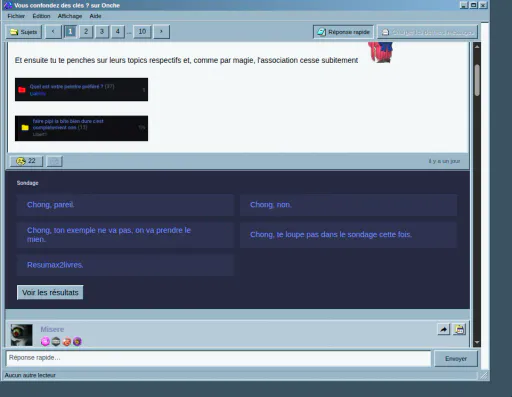Screen dimensions: 512x397
Task: Maximize the Onche window
Action: pyautogui.click(x=473, y=5)
